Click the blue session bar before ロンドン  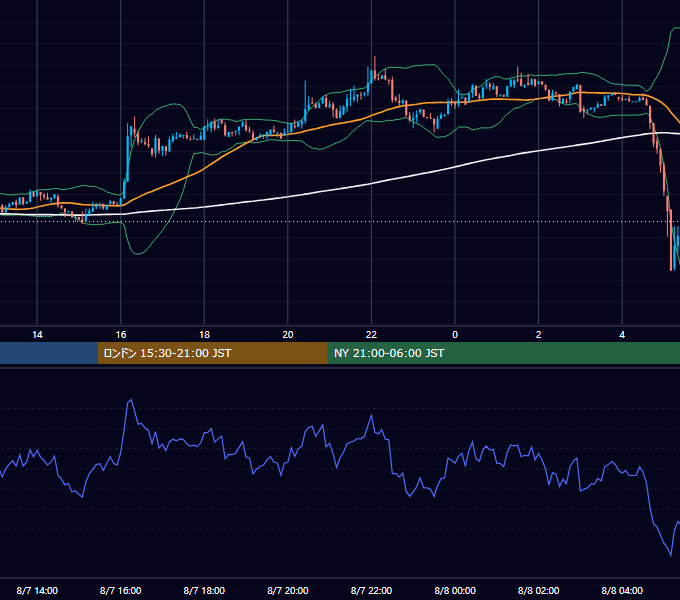[x=49, y=353]
